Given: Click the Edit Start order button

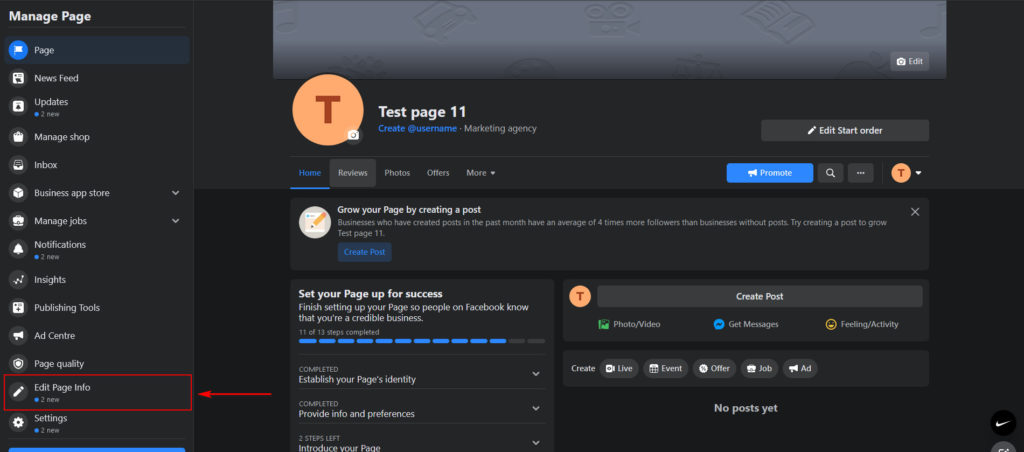Looking at the screenshot, I should (844, 131).
